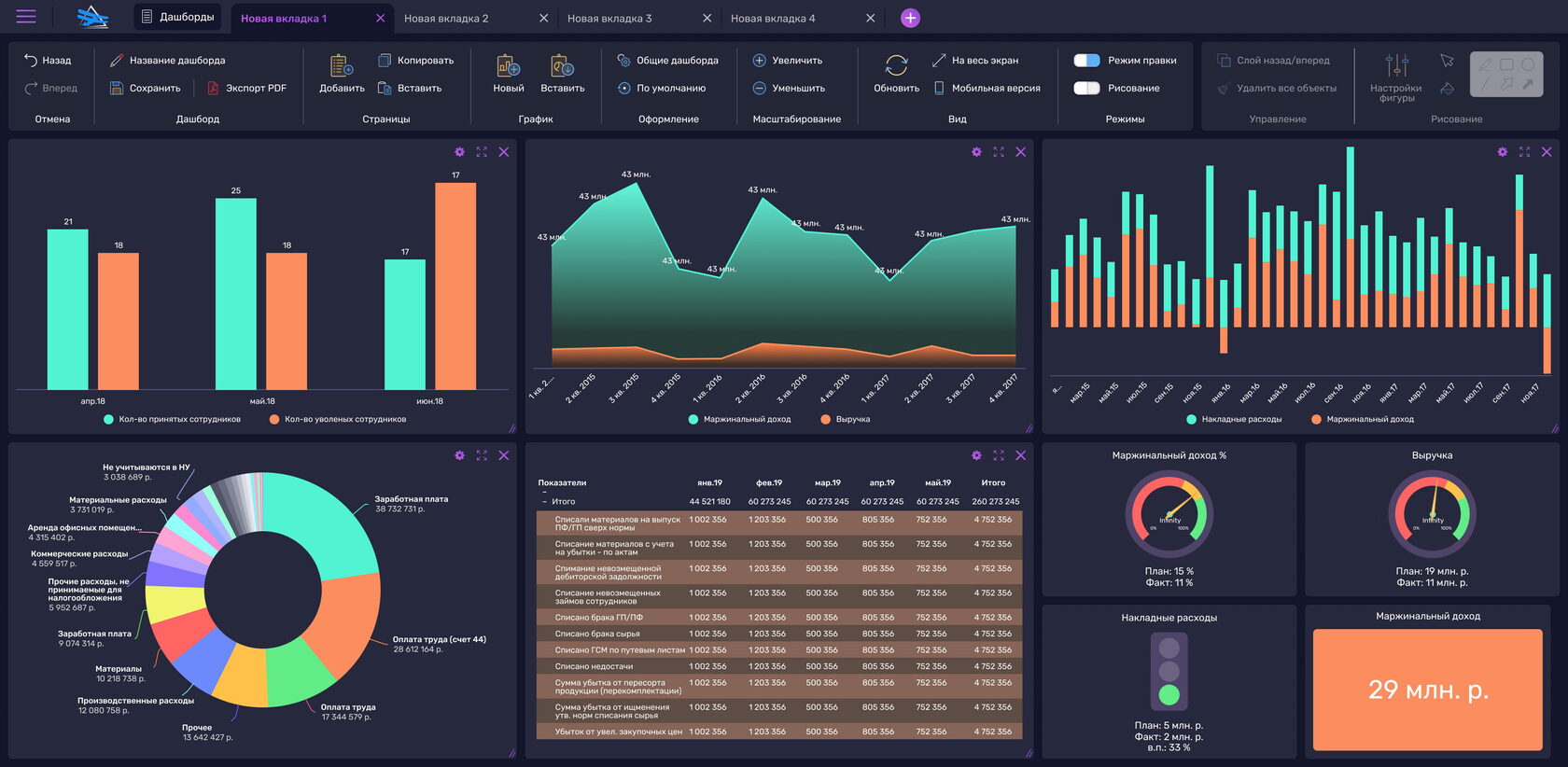Click the Обновить refresh icon
The image size is (1568, 767).
(896, 65)
